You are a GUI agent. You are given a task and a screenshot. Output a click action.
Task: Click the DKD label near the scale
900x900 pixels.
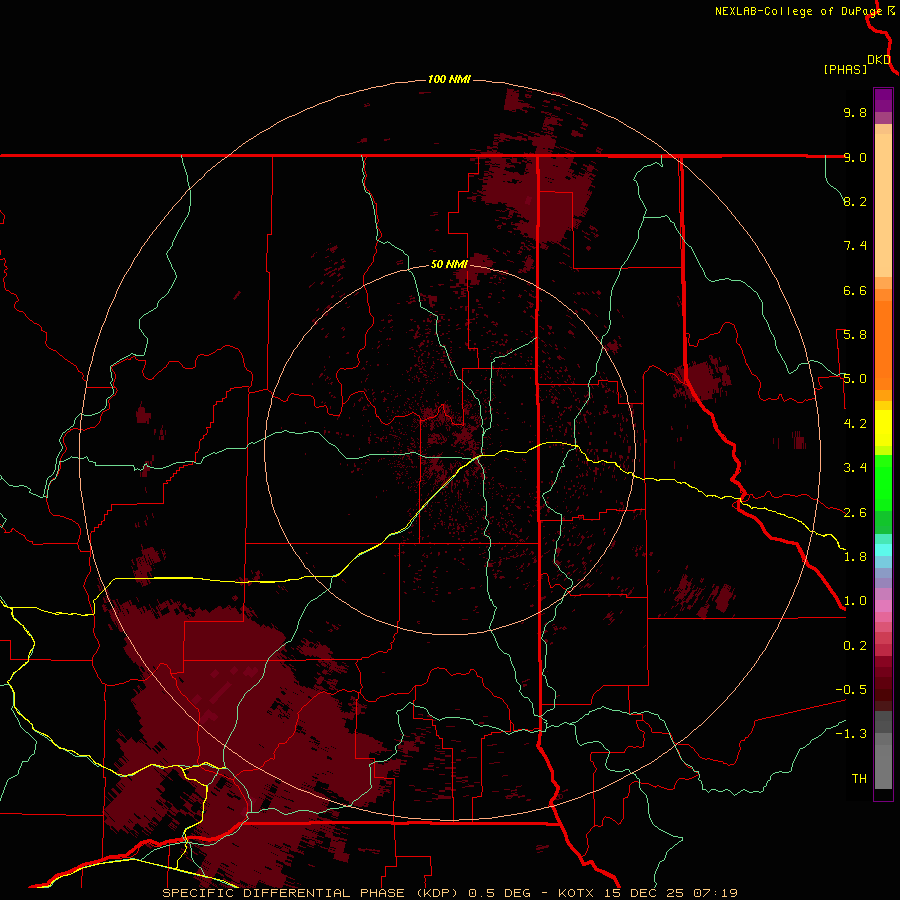(x=879, y=60)
